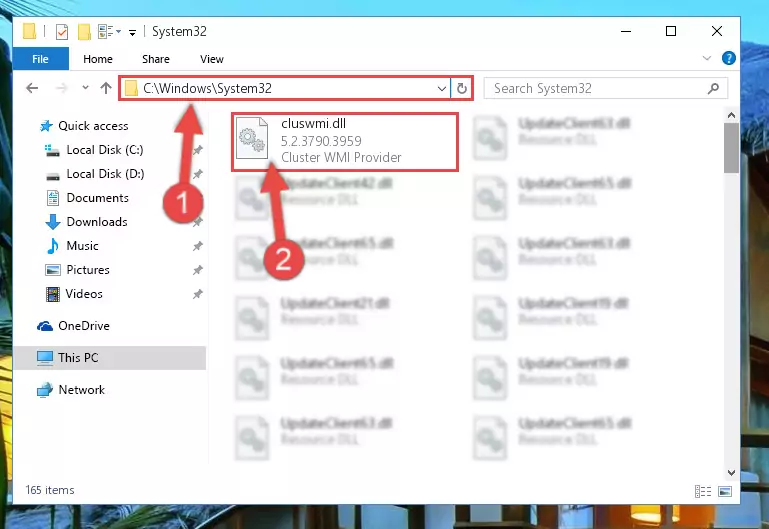769x529 pixels.
Task: Unpin Local Disk (D:) via pin icon
Action: click(197, 174)
